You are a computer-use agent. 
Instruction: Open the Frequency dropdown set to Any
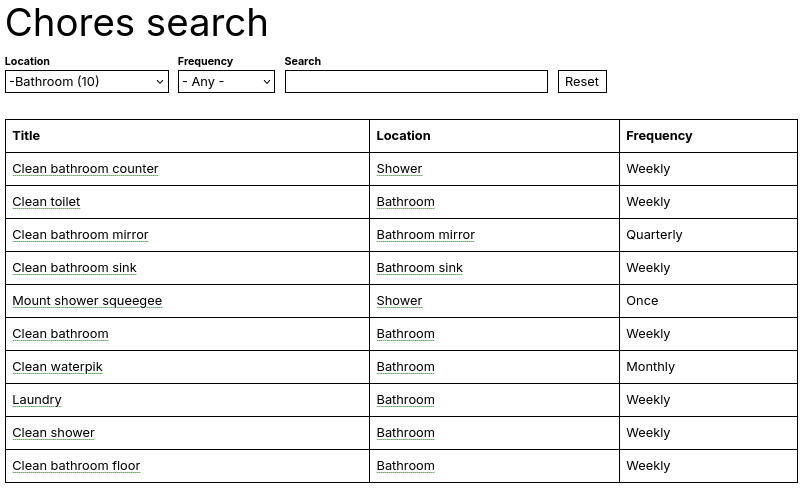(x=226, y=82)
